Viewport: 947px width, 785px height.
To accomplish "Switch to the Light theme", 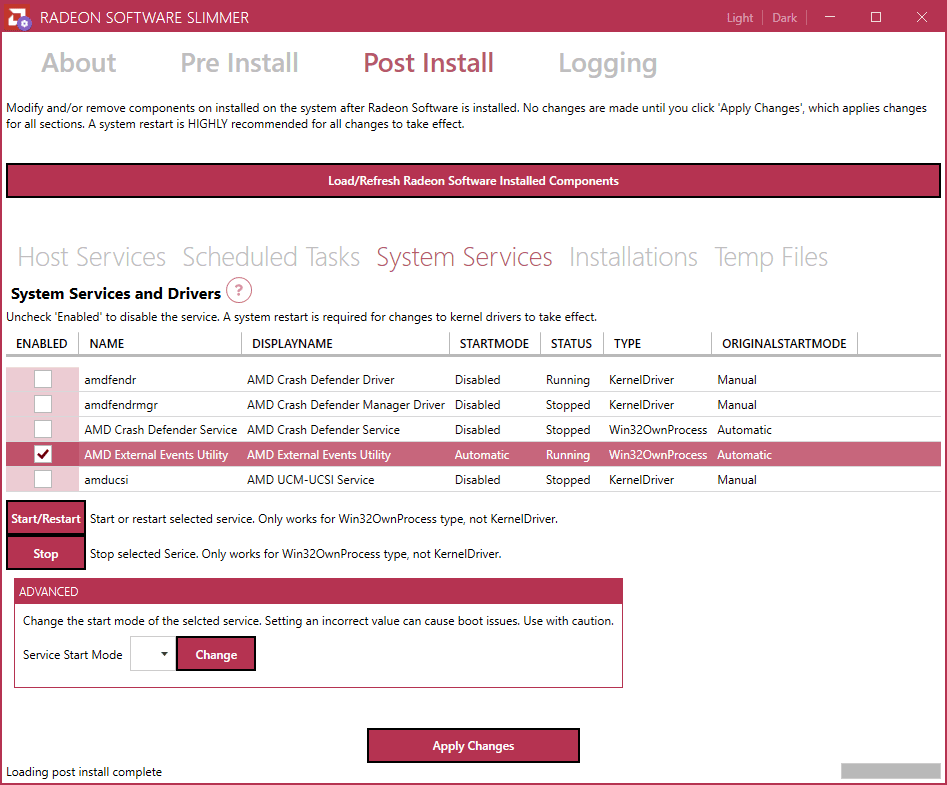I will pos(740,18).
